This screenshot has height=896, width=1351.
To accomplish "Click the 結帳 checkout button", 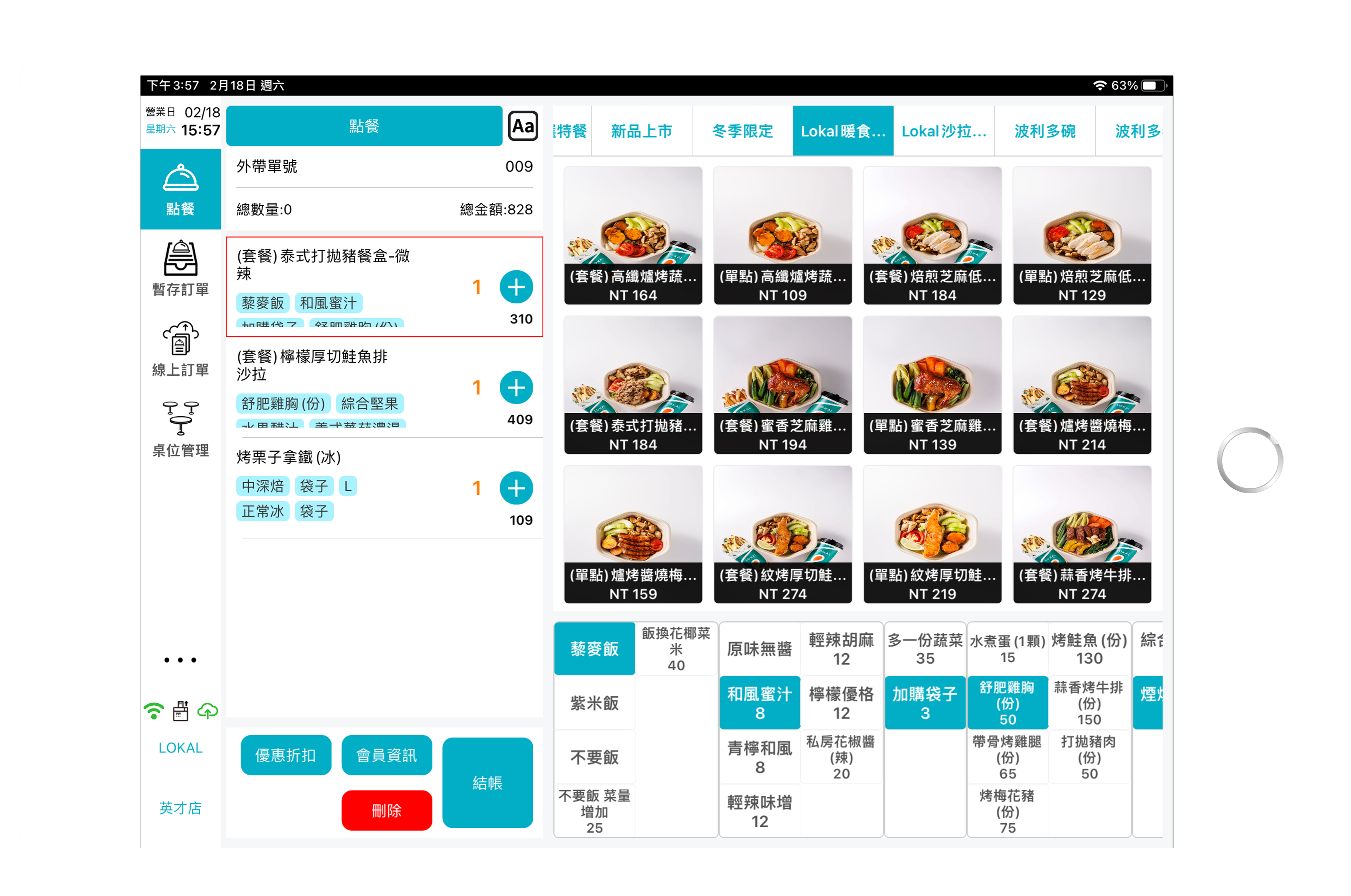I will pyautogui.click(x=487, y=782).
